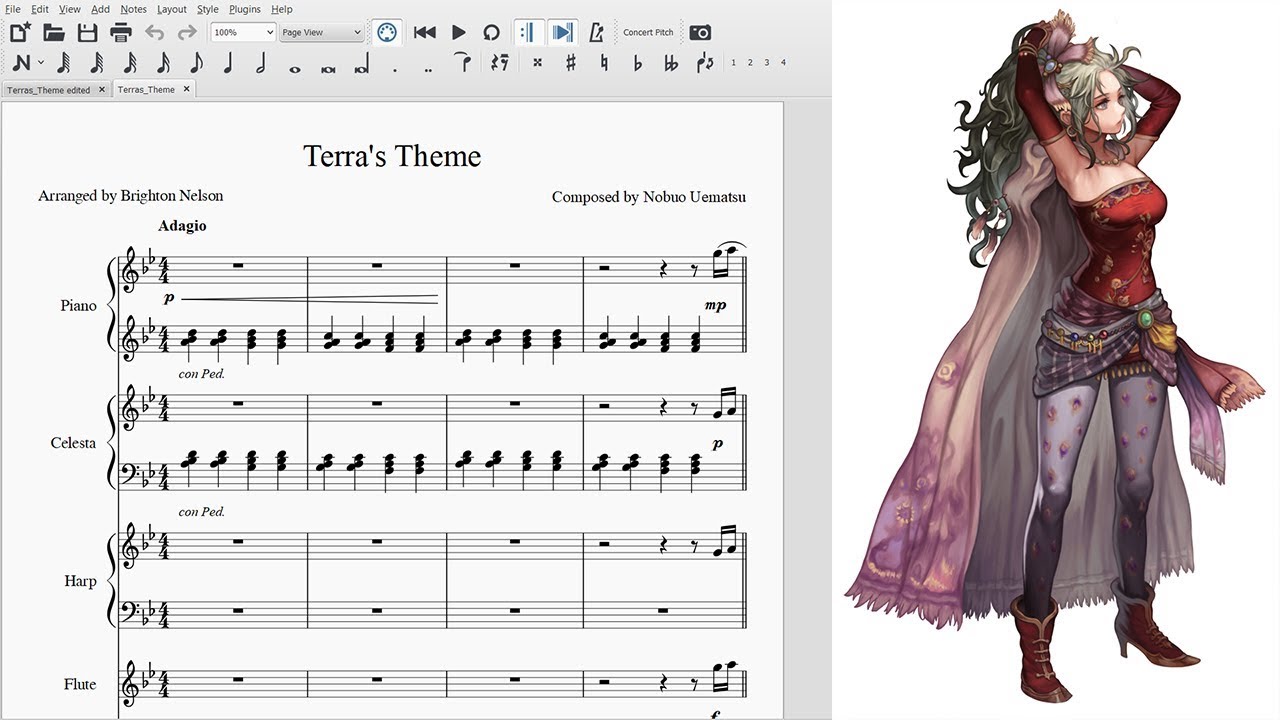The height and width of the screenshot is (720, 1280).
Task: Open the Plugins menu
Action: (245, 9)
